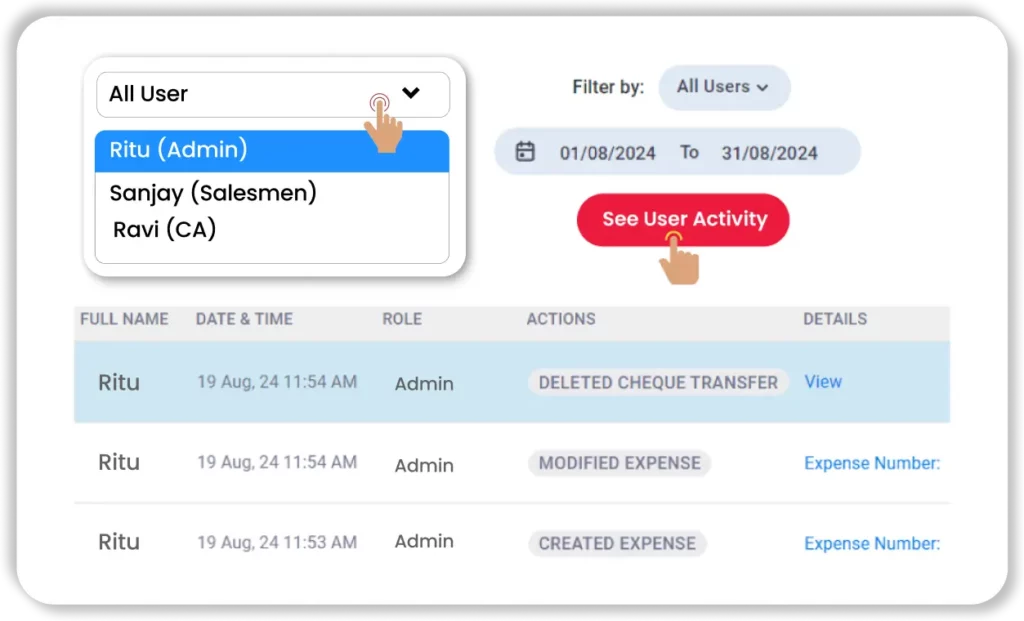Click the calendar icon beside the start date

525,152
